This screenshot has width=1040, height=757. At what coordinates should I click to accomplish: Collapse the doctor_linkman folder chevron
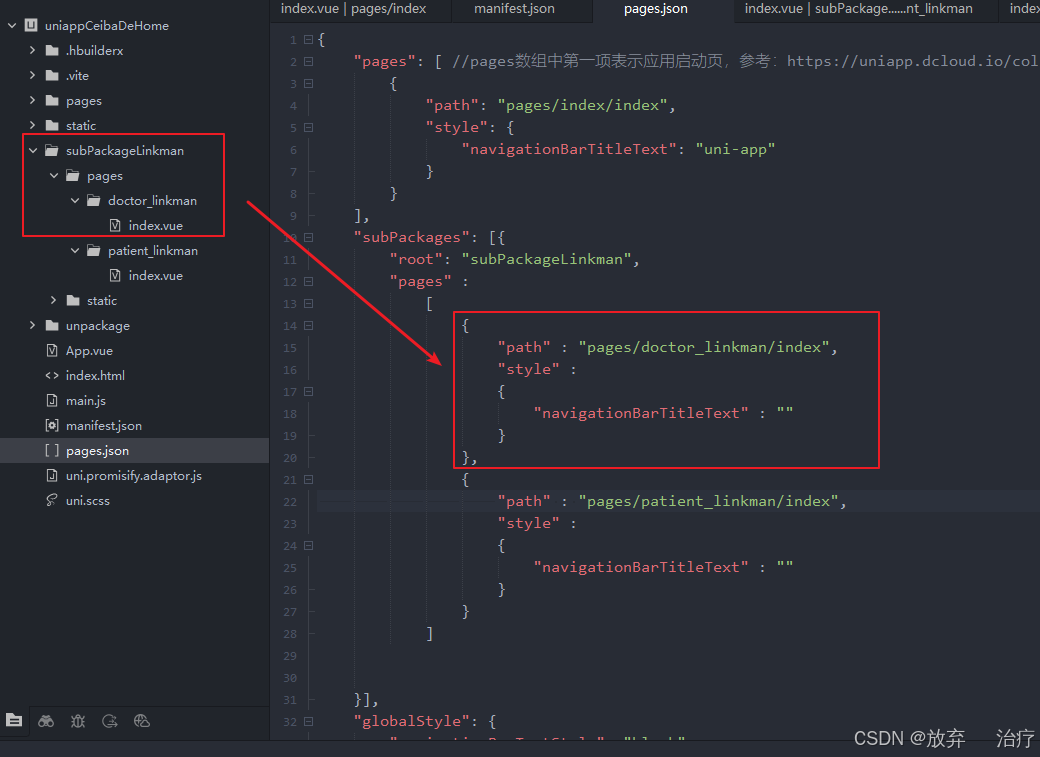75,200
